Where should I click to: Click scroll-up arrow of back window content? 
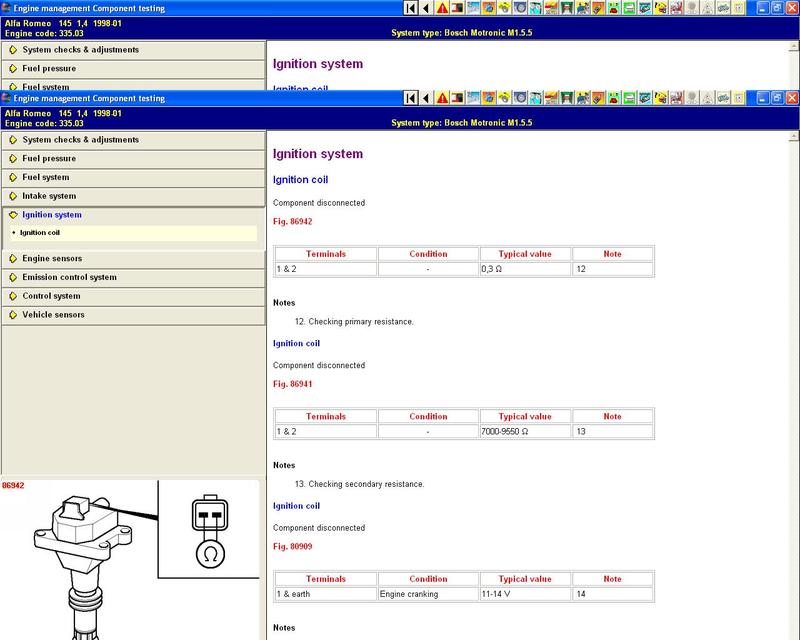(794, 46)
